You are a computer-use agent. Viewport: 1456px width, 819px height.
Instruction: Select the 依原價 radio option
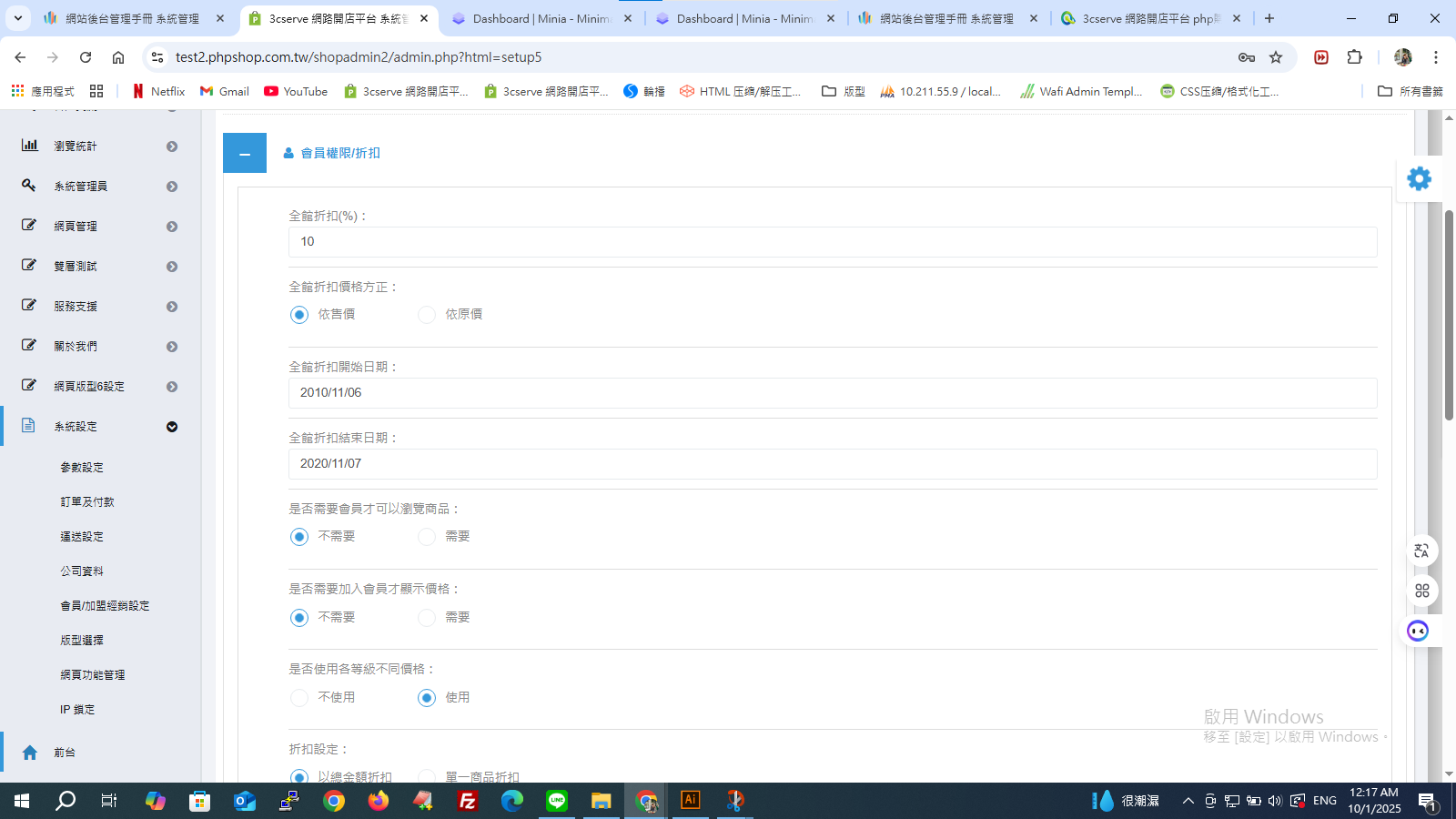427,315
